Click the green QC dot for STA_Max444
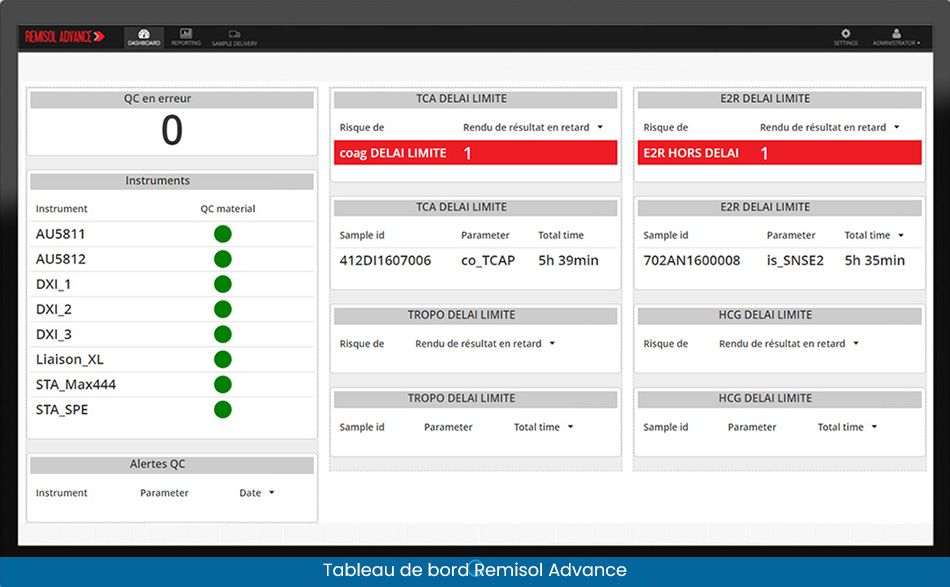The height and width of the screenshot is (587, 950). pyautogui.click(x=223, y=385)
